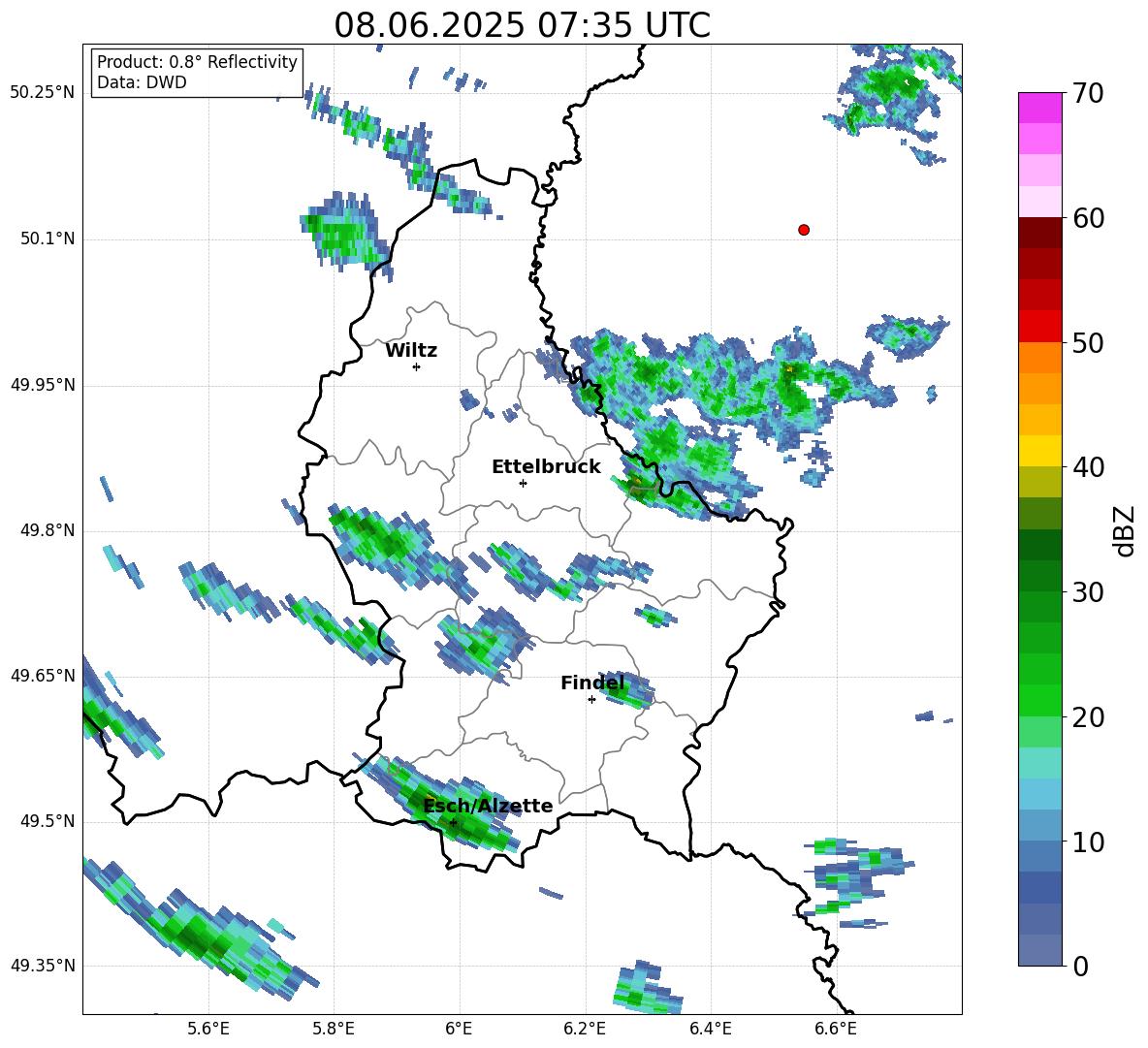Click the Wiltz city label

pyautogui.click(x=411, y=351)
